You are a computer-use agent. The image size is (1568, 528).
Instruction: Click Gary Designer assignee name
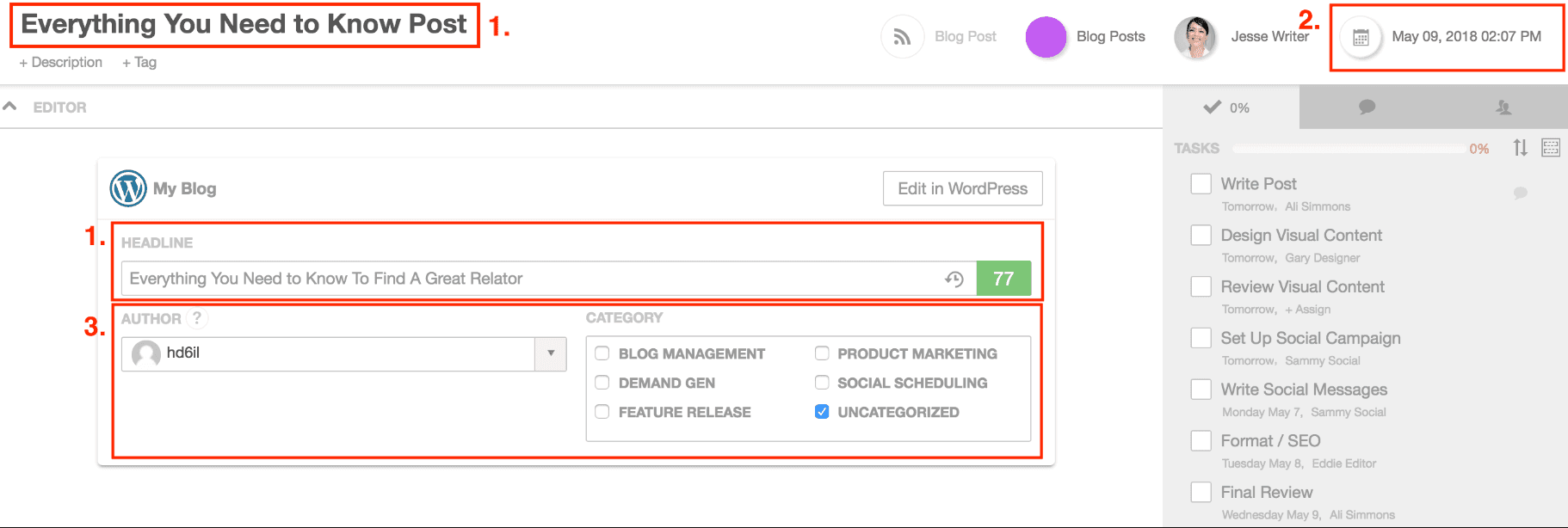(1323, 258)
